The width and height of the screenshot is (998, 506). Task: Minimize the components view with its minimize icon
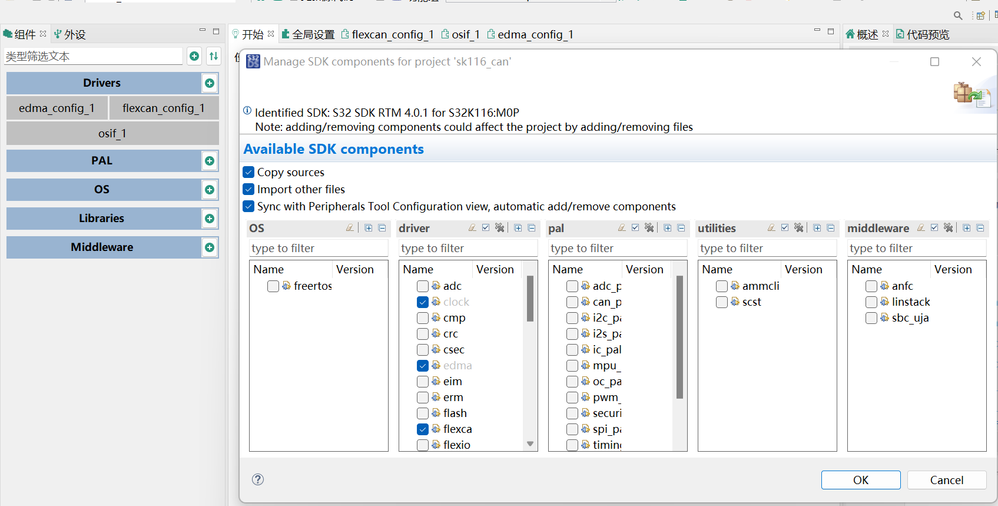[x=202, y=31]
